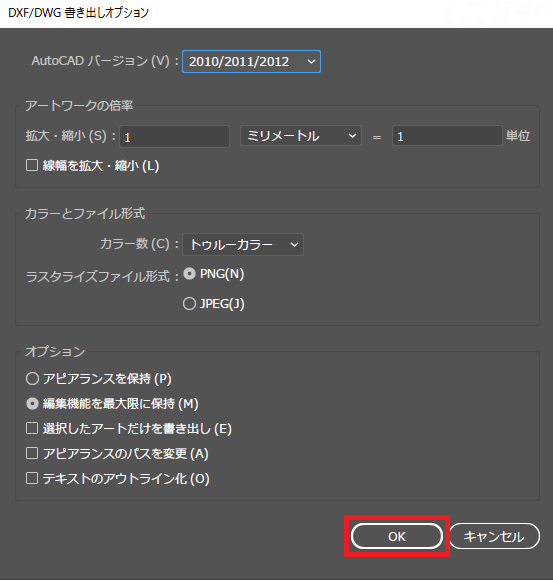The width and height of the screenshot is (553, 580).
Task: Open the ミリメートル unit dropdown
Action: (x=300, y=136)
